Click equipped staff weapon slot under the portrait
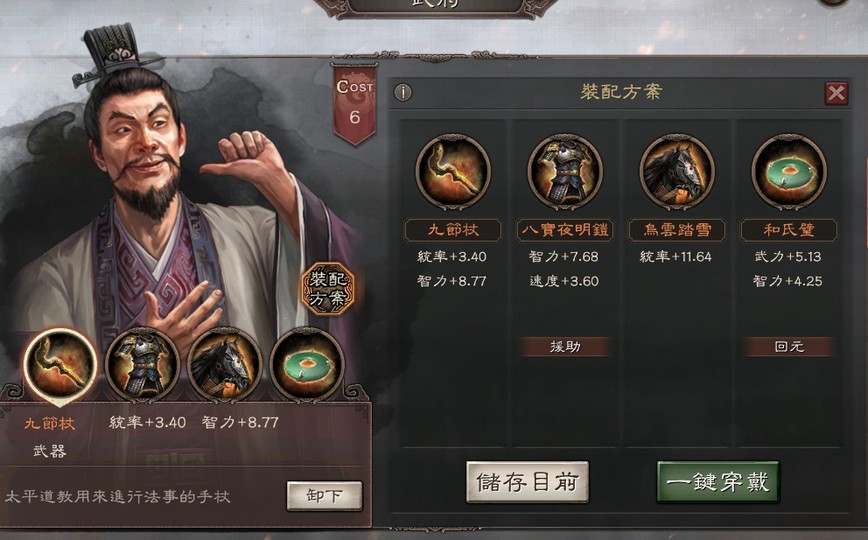This screenshot has height=540, width=868. click(60, 364)
